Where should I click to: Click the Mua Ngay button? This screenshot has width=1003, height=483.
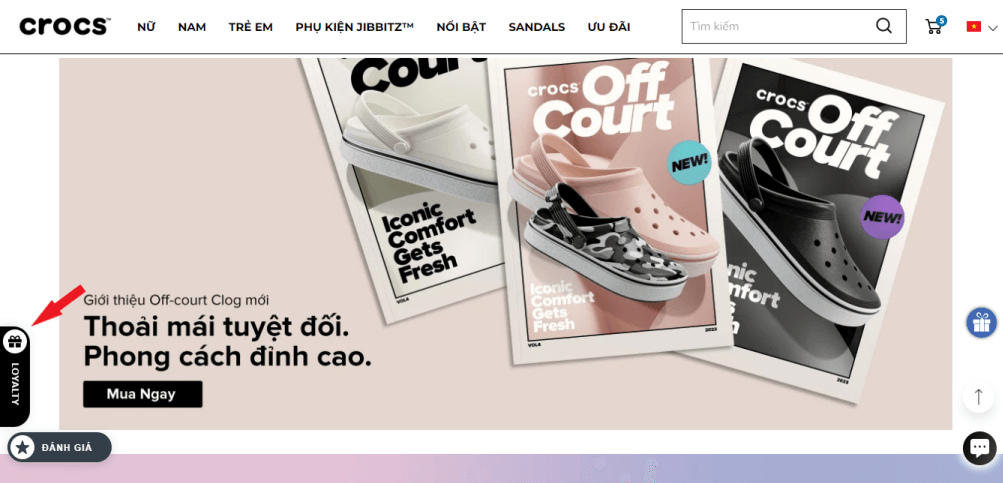click(143, 394)
